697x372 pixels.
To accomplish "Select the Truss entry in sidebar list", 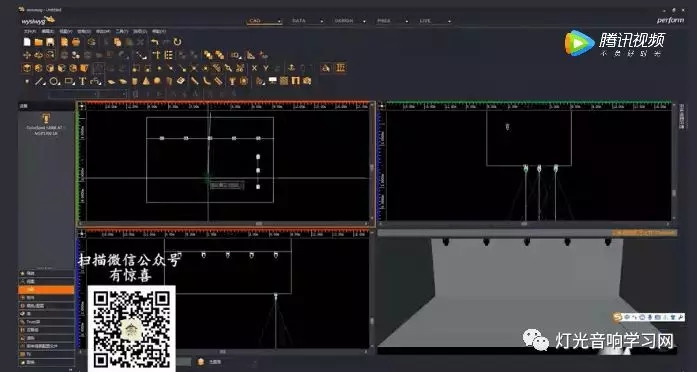I will [x=46, y=321].
